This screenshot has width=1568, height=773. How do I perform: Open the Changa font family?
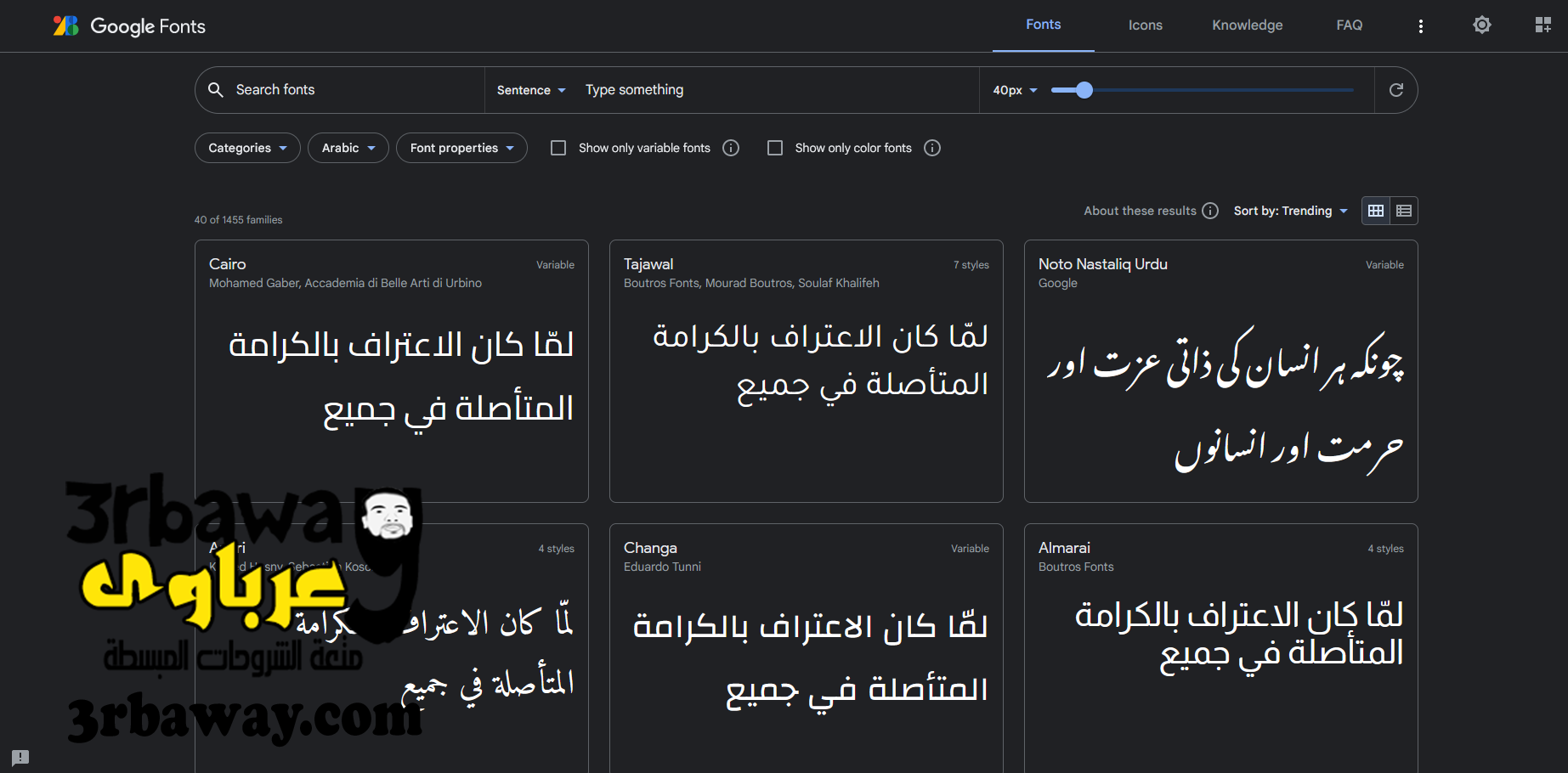pos(650,548)
